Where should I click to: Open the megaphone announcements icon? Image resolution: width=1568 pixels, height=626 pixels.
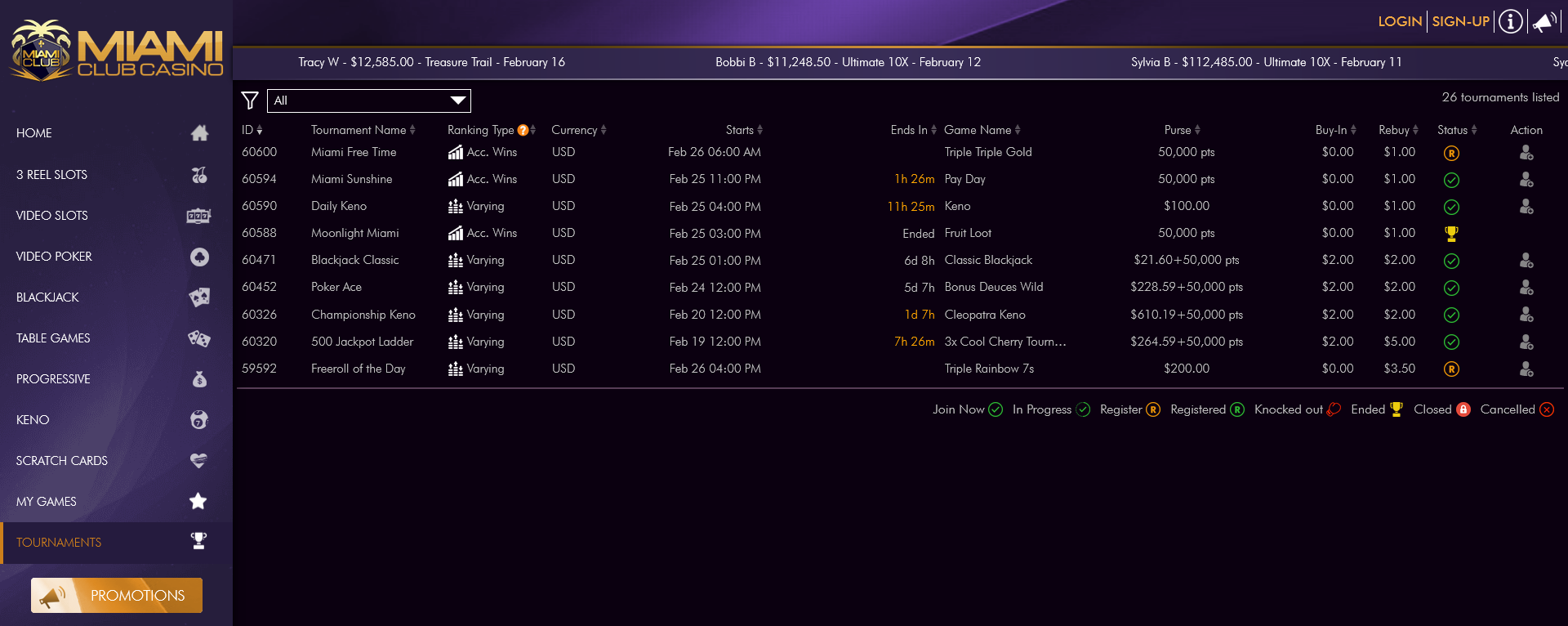[x=1543, y=21]
